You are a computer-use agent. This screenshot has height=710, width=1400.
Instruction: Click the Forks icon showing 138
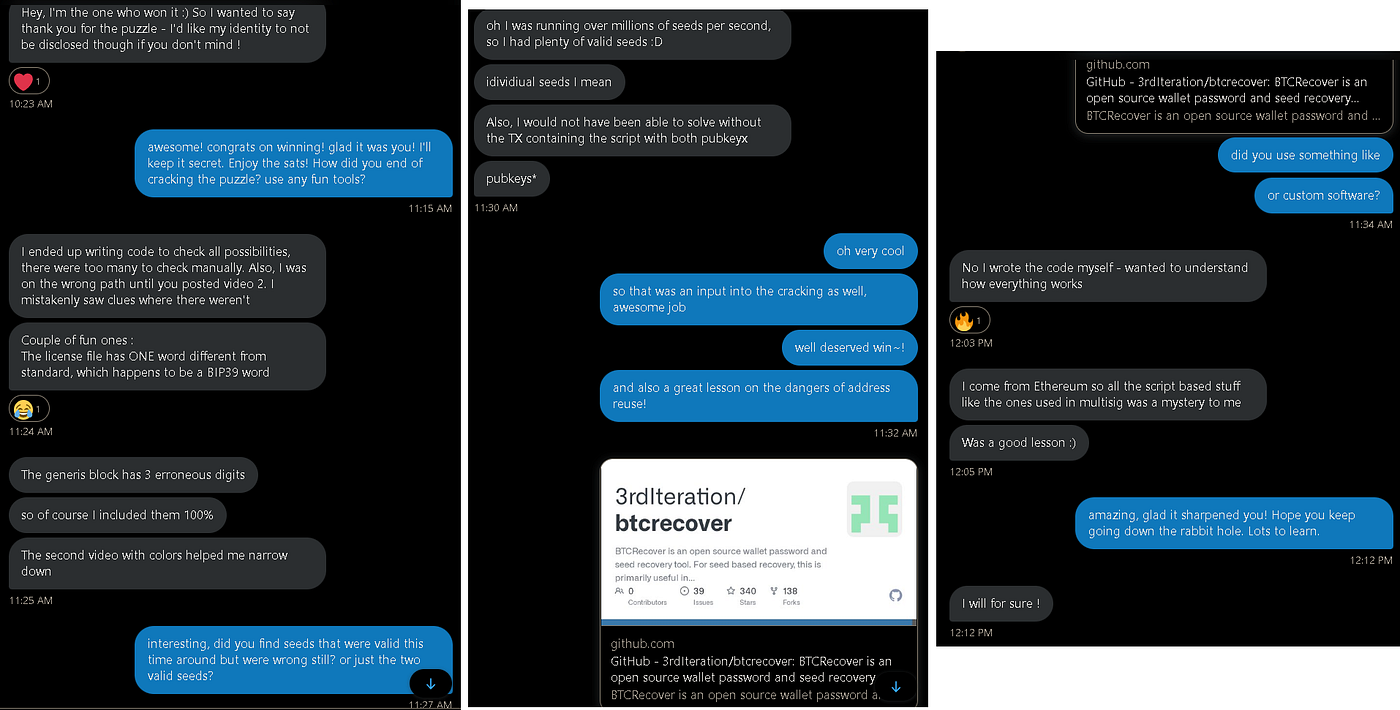(x=775, y=591)
